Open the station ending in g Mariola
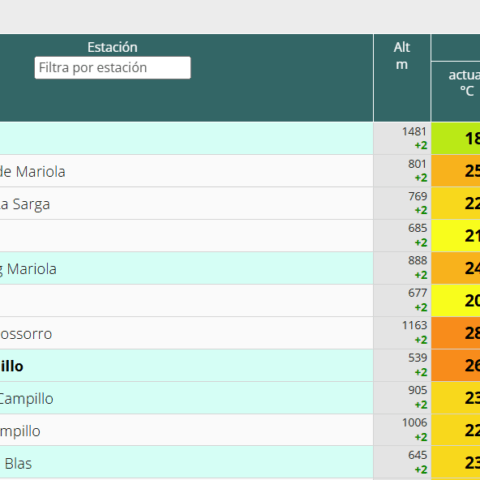Image resolution: width=480 pixels, height=480 pixels. pos(28,269)
